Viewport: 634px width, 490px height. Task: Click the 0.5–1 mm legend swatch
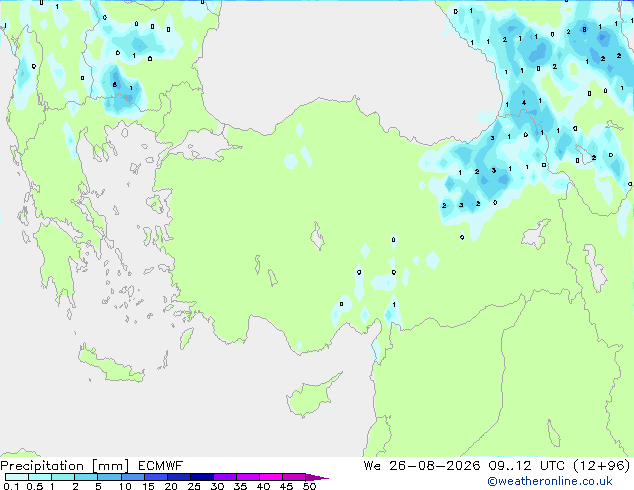click(40, 477)
